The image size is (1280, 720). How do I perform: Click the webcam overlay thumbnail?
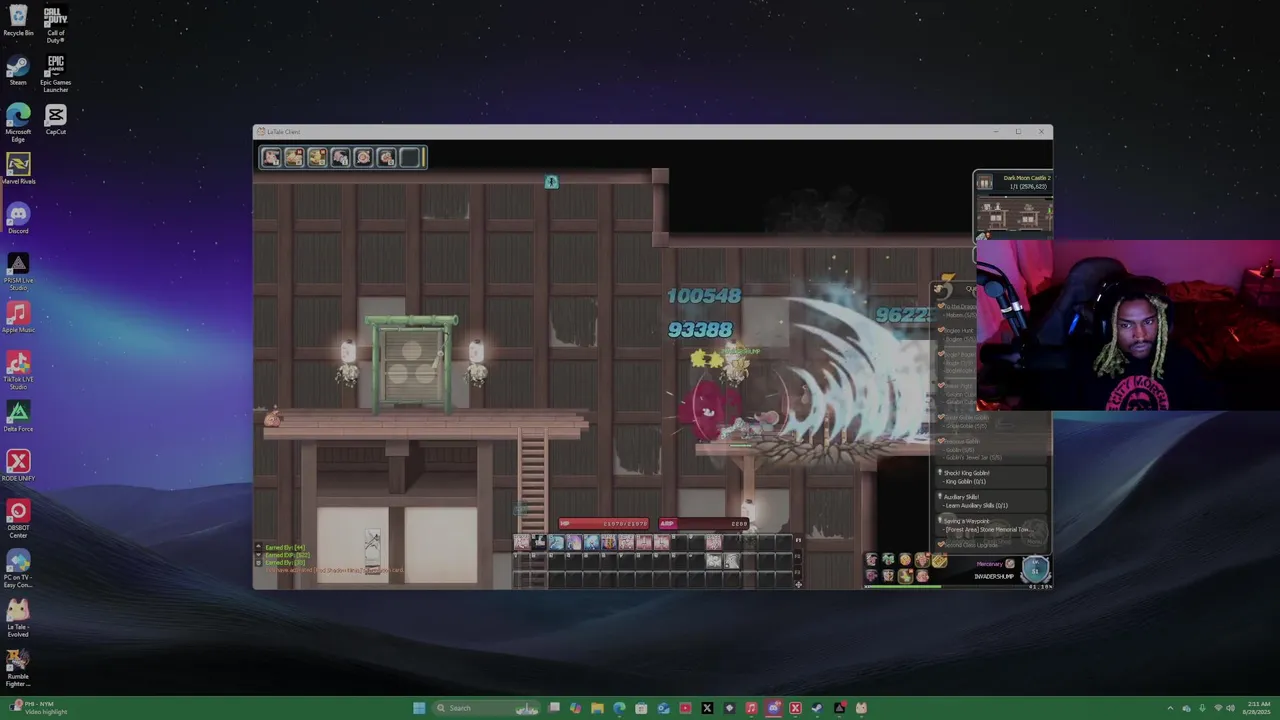click(1128, 325)
